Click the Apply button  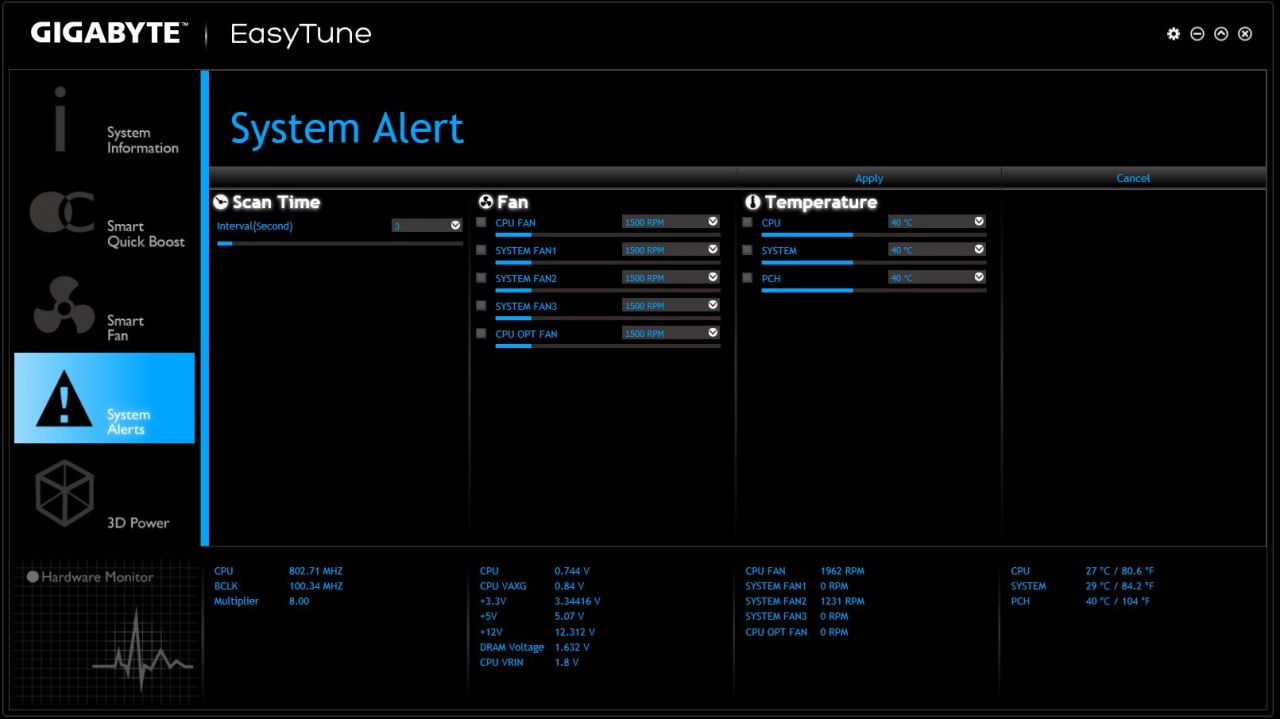869,178
